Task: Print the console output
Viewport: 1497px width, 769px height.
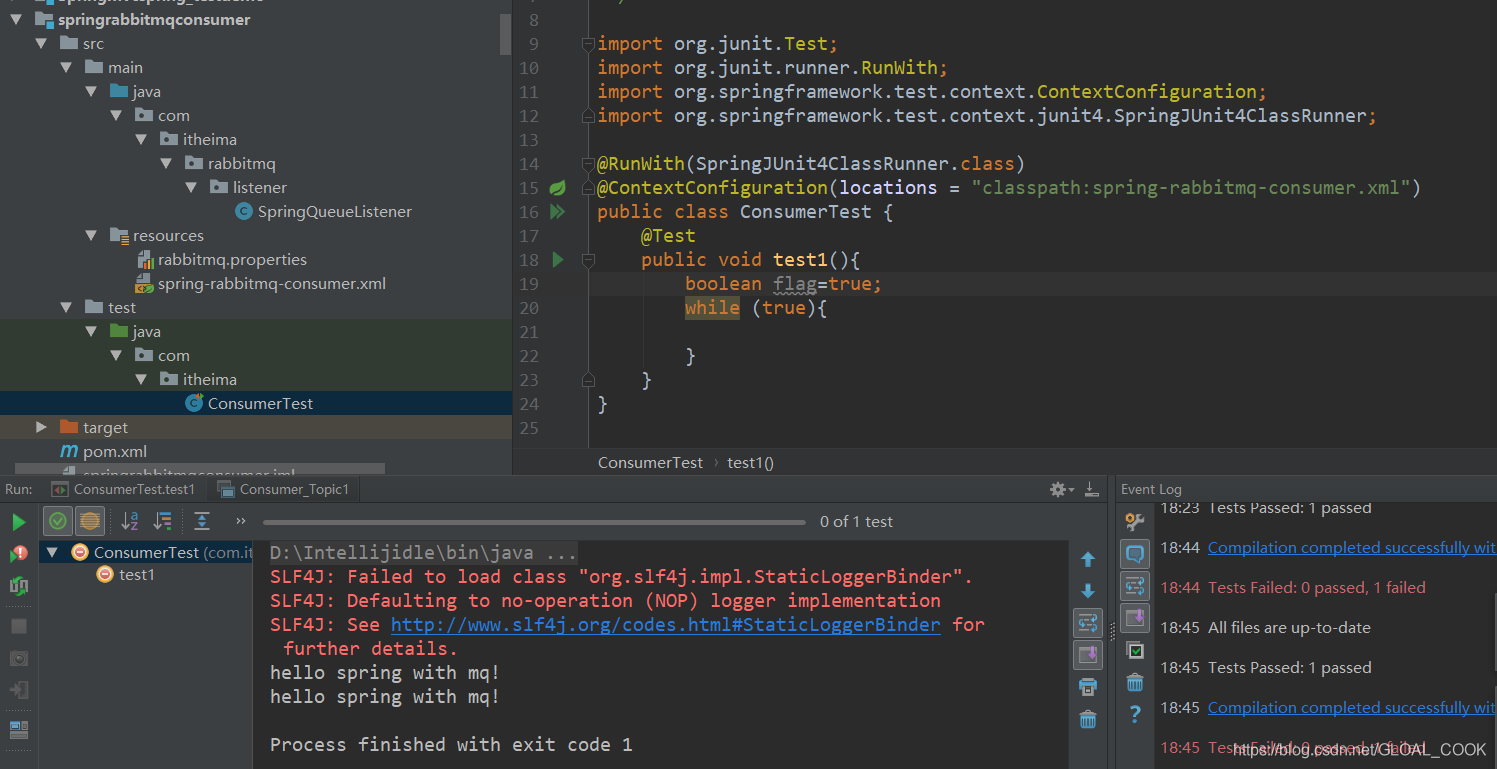Action: [1088, 687]
